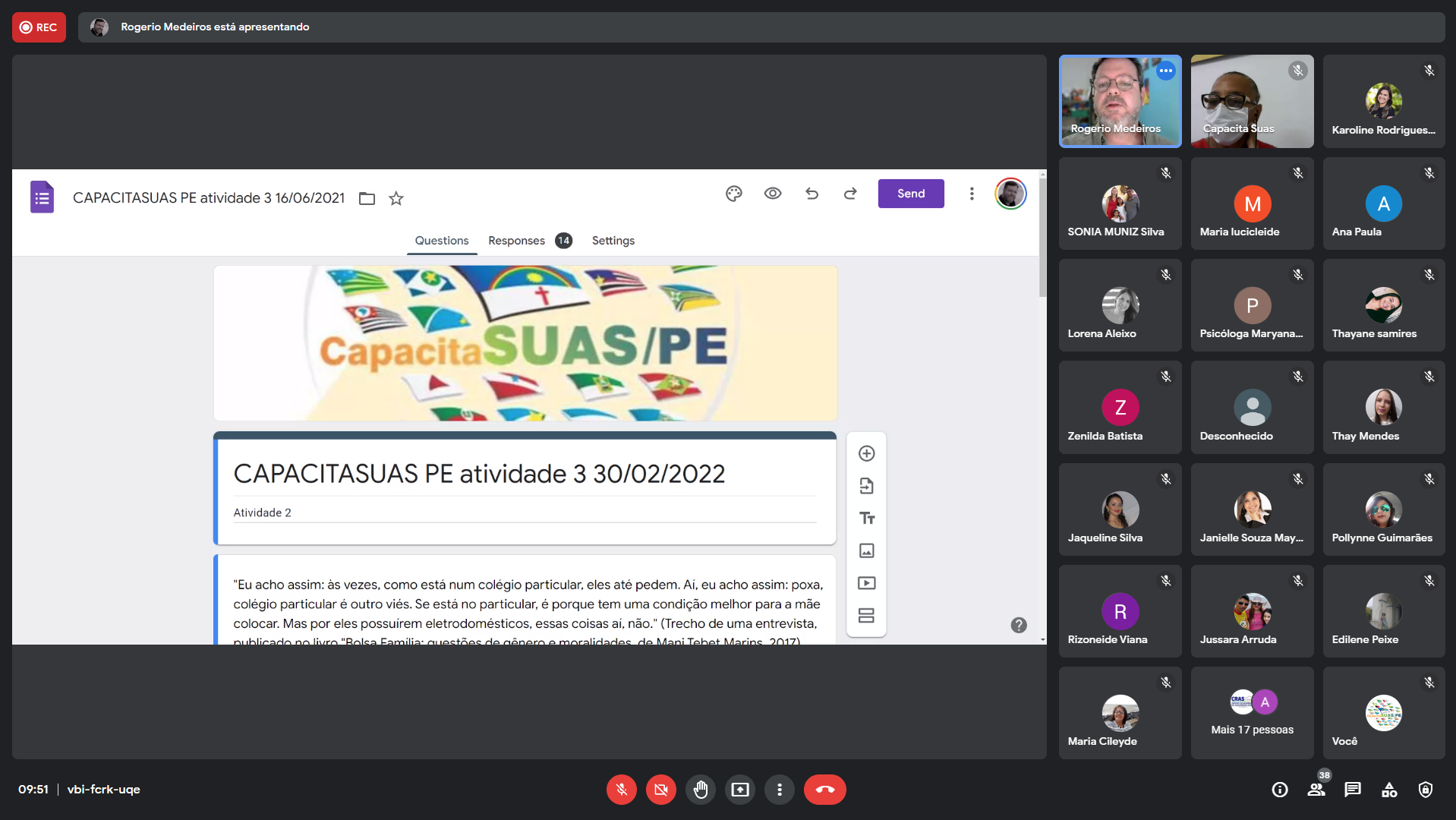
Task: Click the Add video icon in form sidebar
Action: coord(866,583)
